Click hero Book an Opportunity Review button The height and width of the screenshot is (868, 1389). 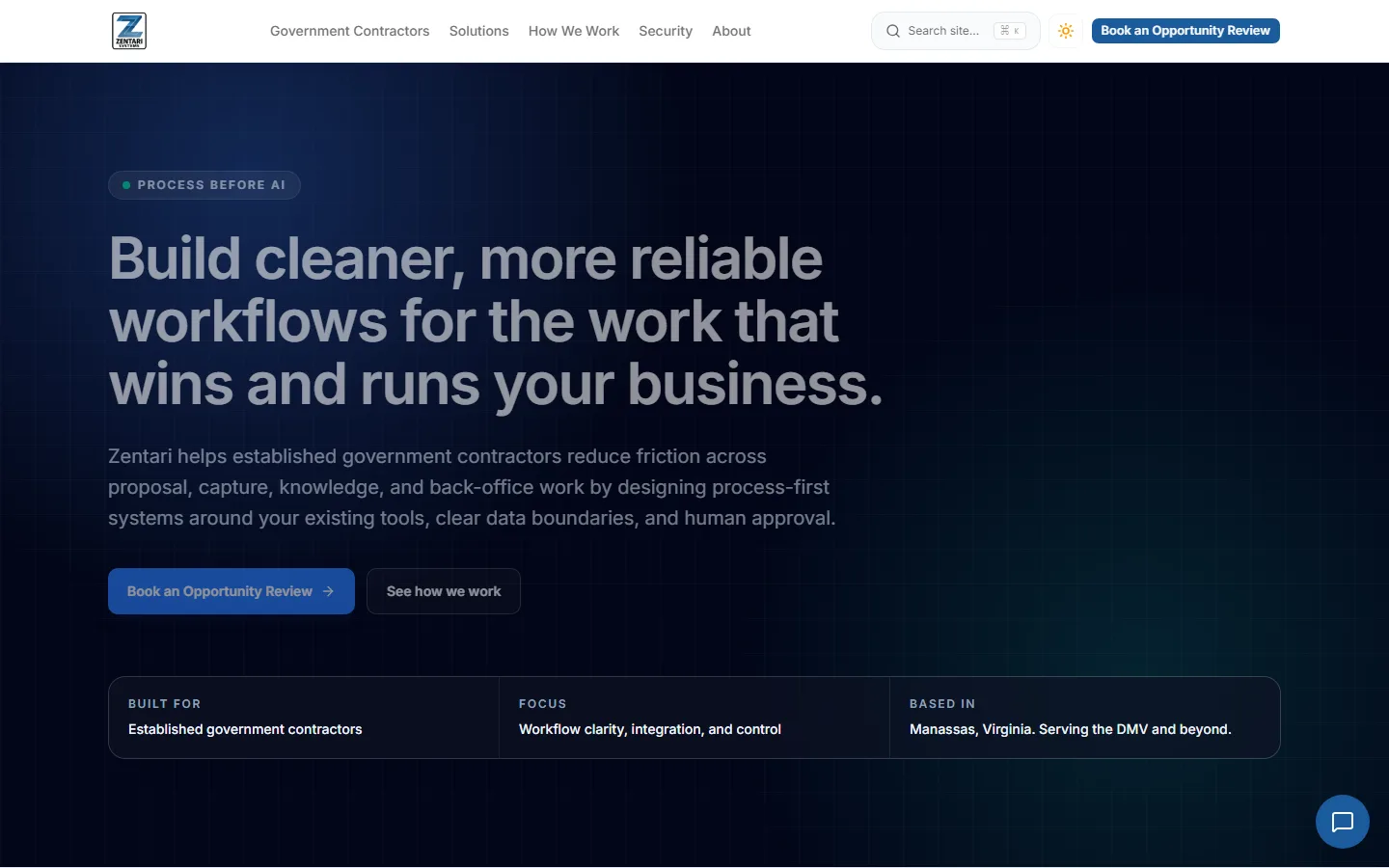pyautogui.click(x=231, y=591)
